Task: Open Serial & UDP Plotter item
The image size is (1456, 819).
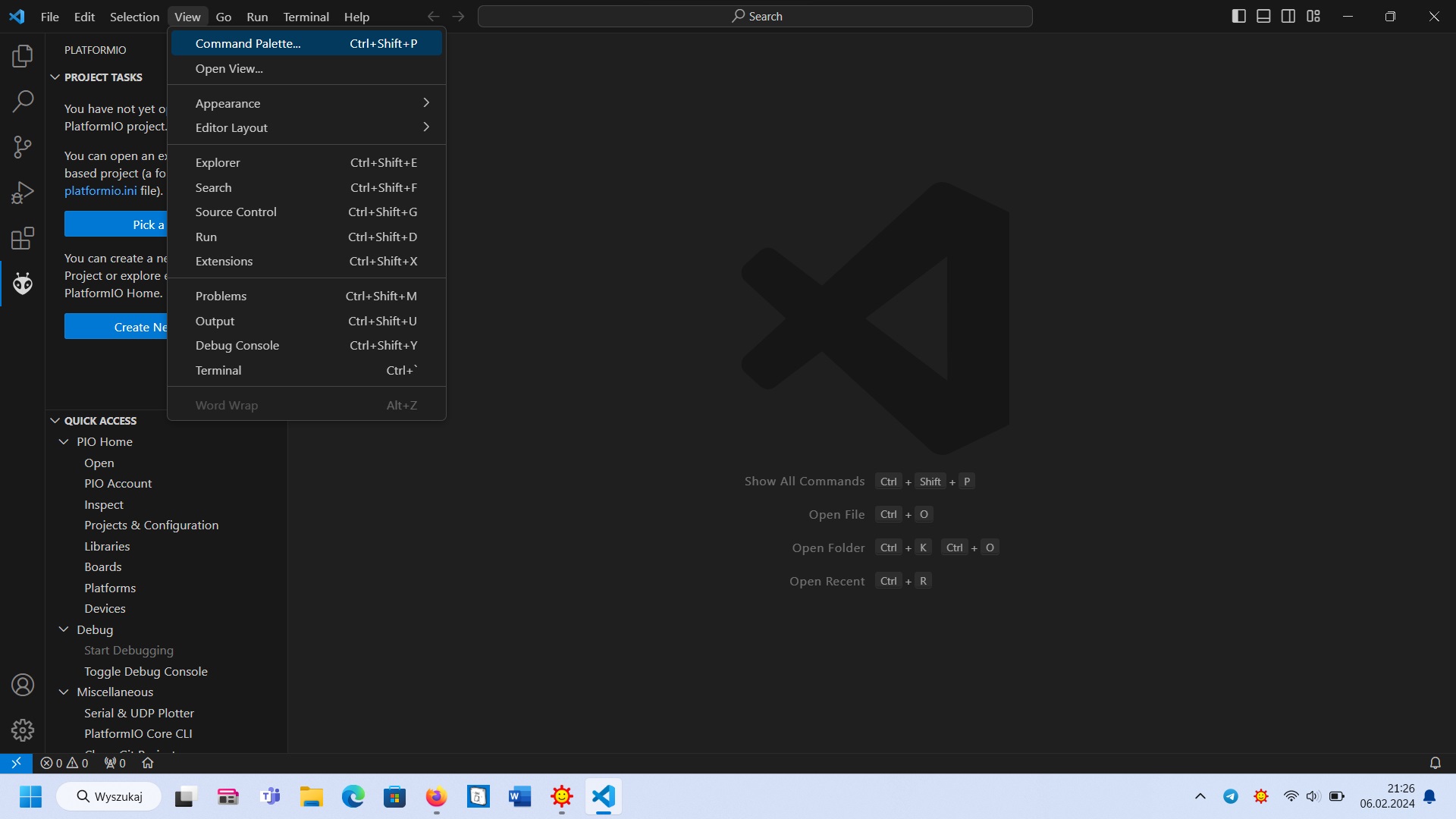Action: point(139,713)
